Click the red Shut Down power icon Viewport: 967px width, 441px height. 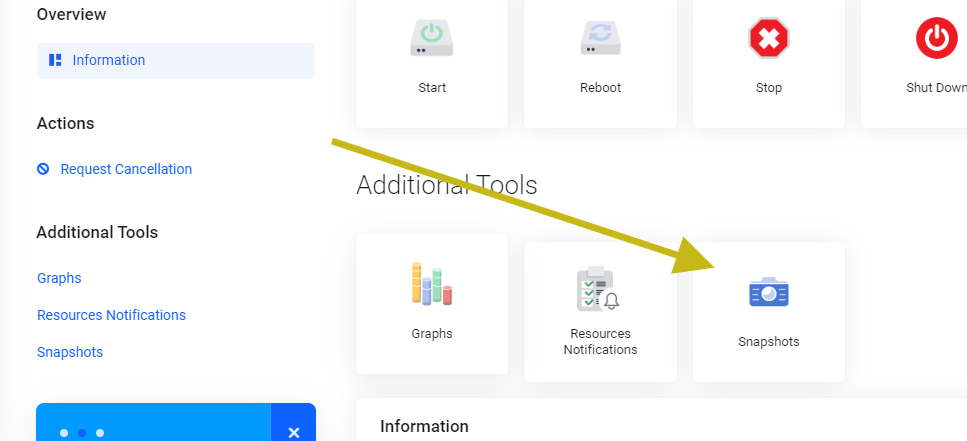click(936, 38)
